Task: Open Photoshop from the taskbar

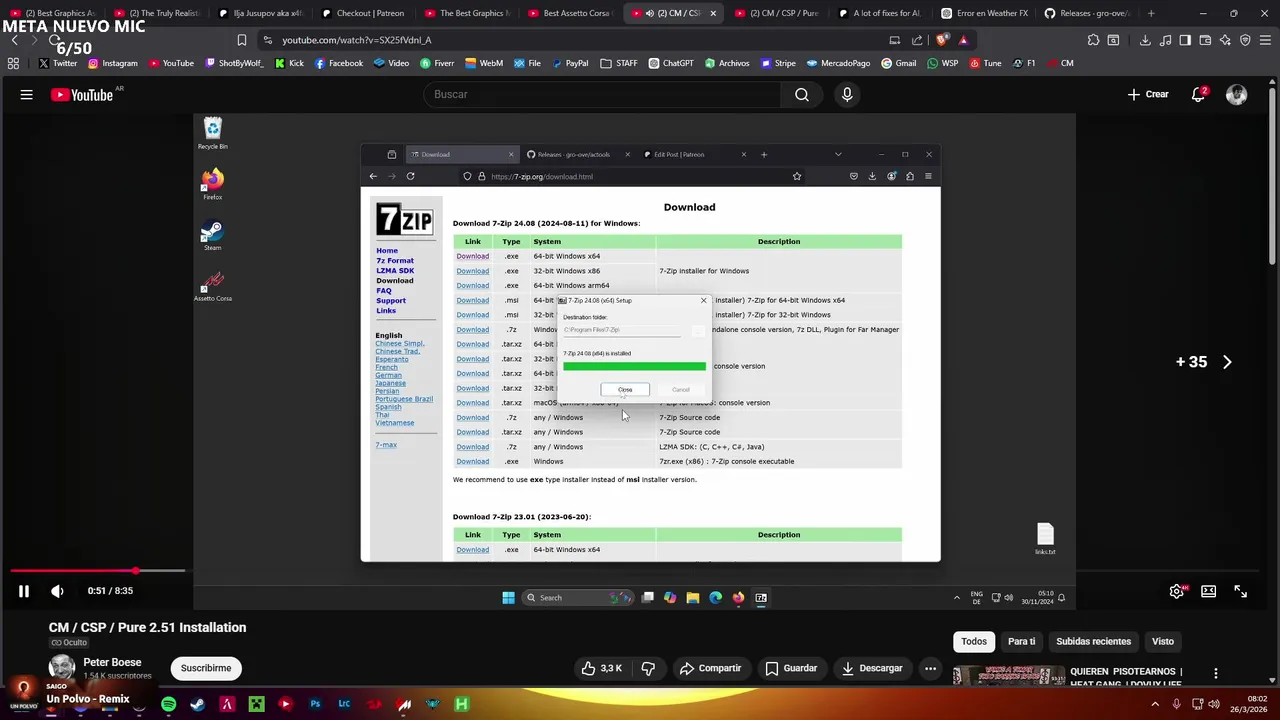Action: click(x=315, y=704)
